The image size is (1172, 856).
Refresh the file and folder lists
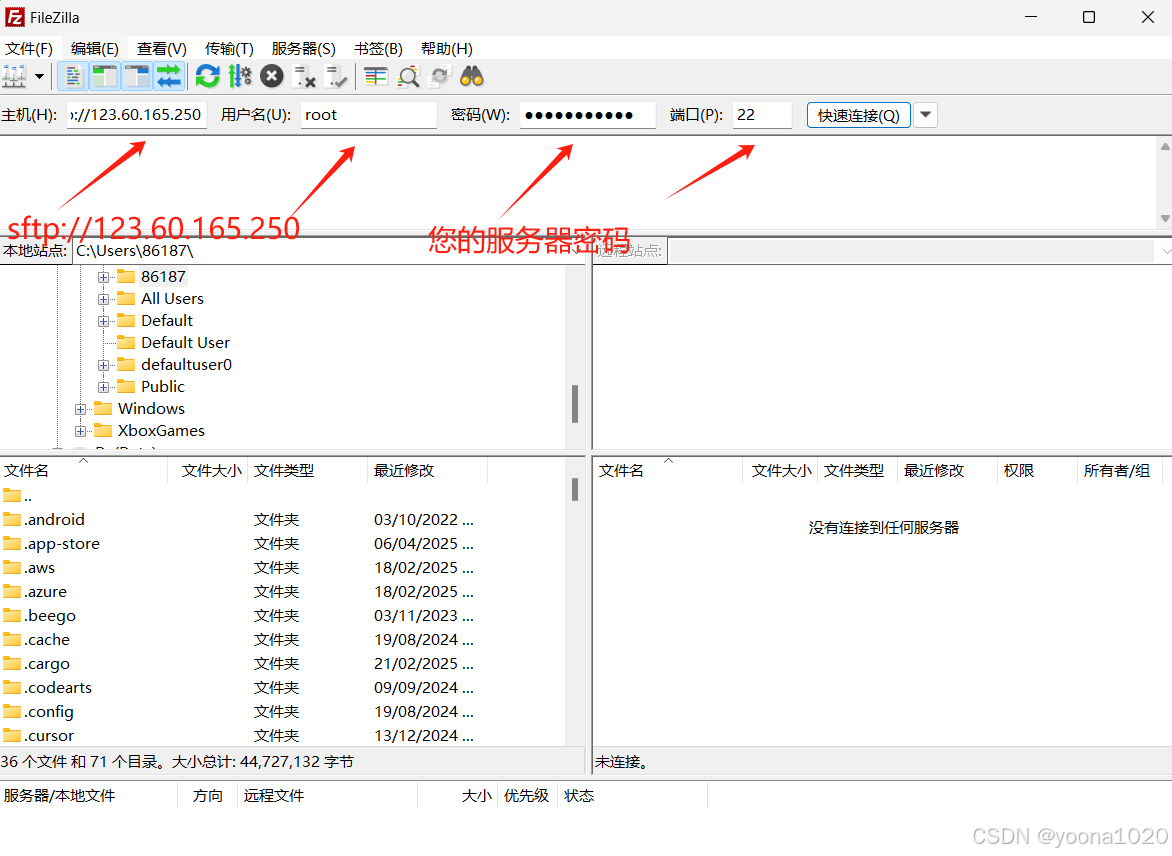[x=208, y=76]
